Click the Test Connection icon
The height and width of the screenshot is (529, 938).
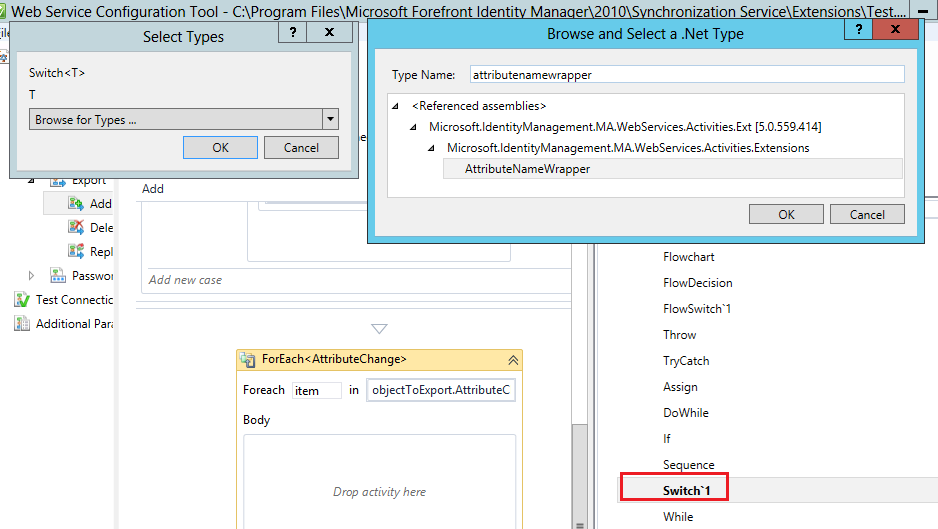pyautogui.click(x=22, y=299)
